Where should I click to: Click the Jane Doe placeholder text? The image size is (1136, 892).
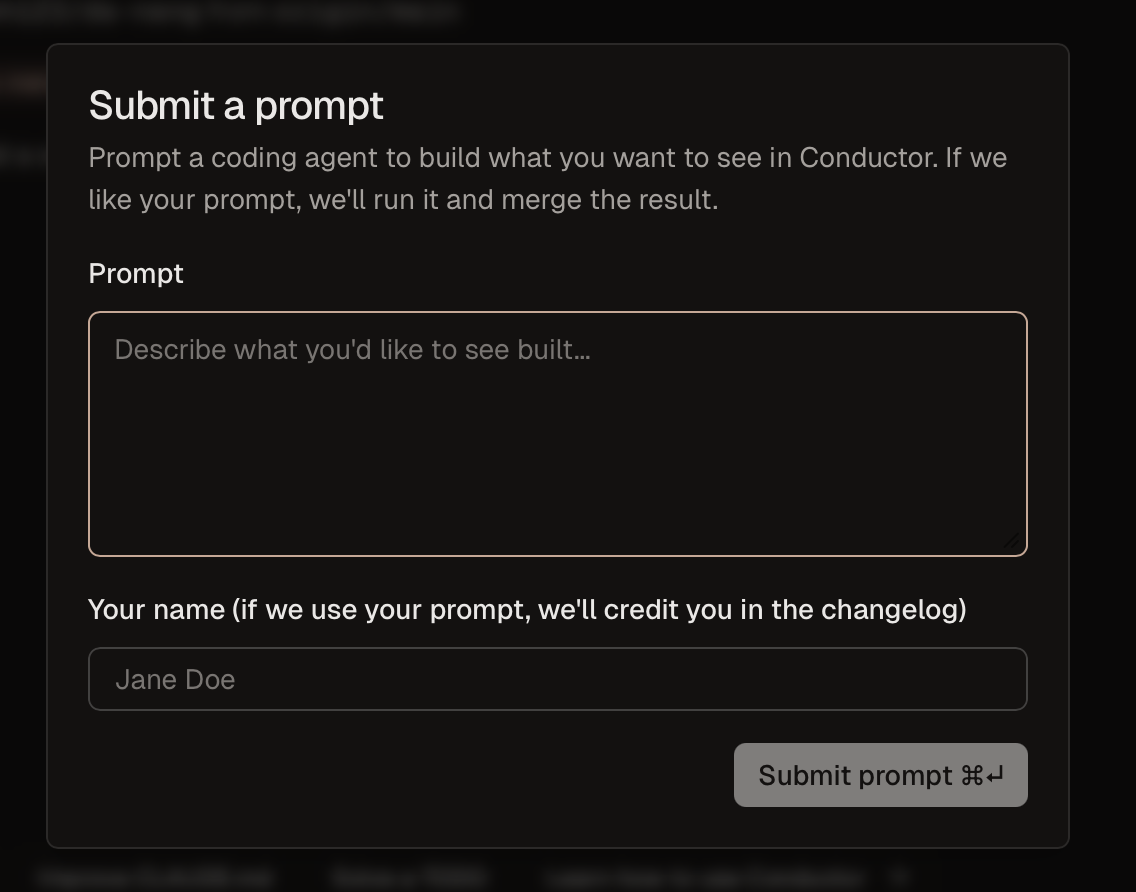[x=175, y=679]
